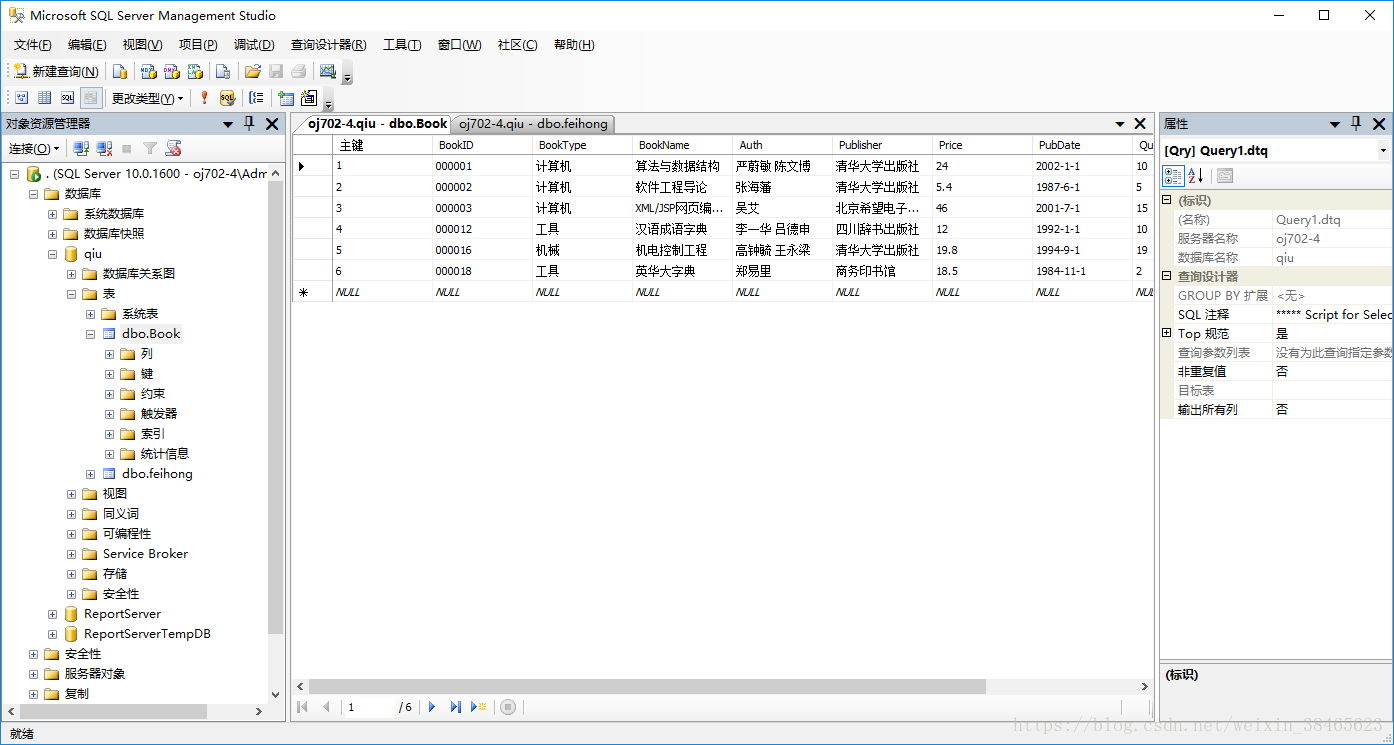
Task: Open Object Explorer window position dropdown arrow
Action: click(x=228, y=124)
